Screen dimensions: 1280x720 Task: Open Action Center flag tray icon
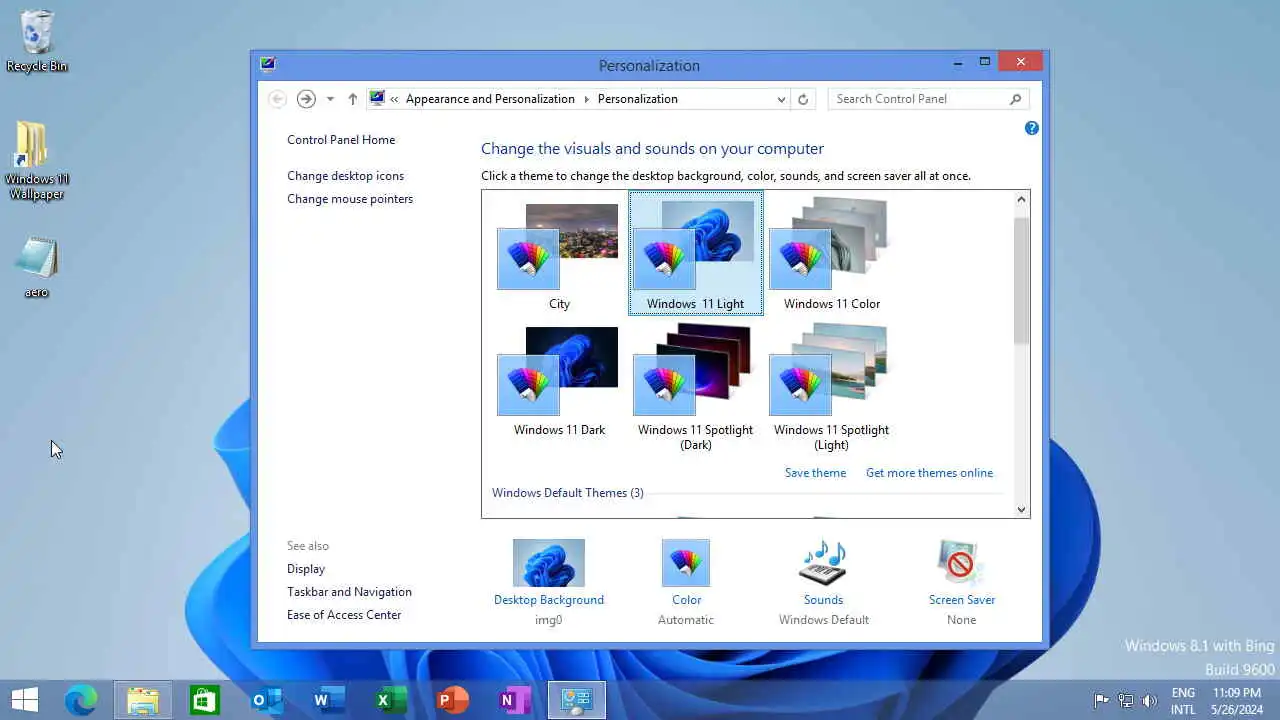[1101, 700]
